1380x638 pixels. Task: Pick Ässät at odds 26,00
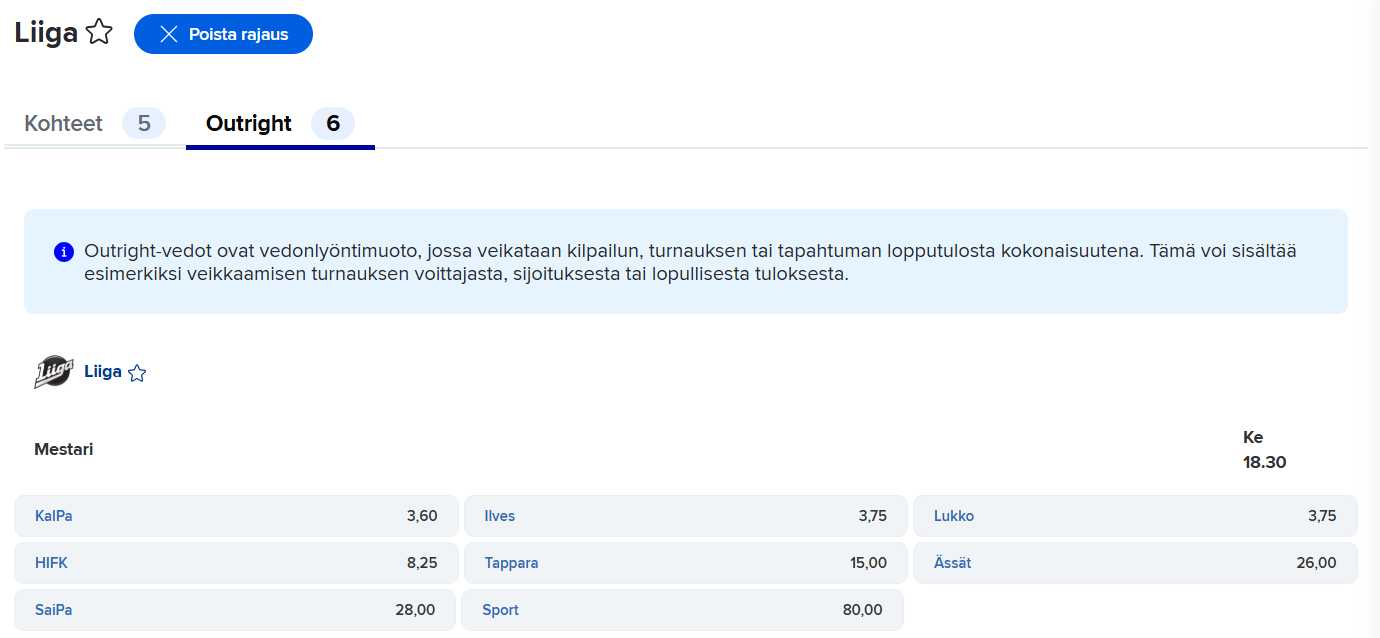pos(1135,563)
